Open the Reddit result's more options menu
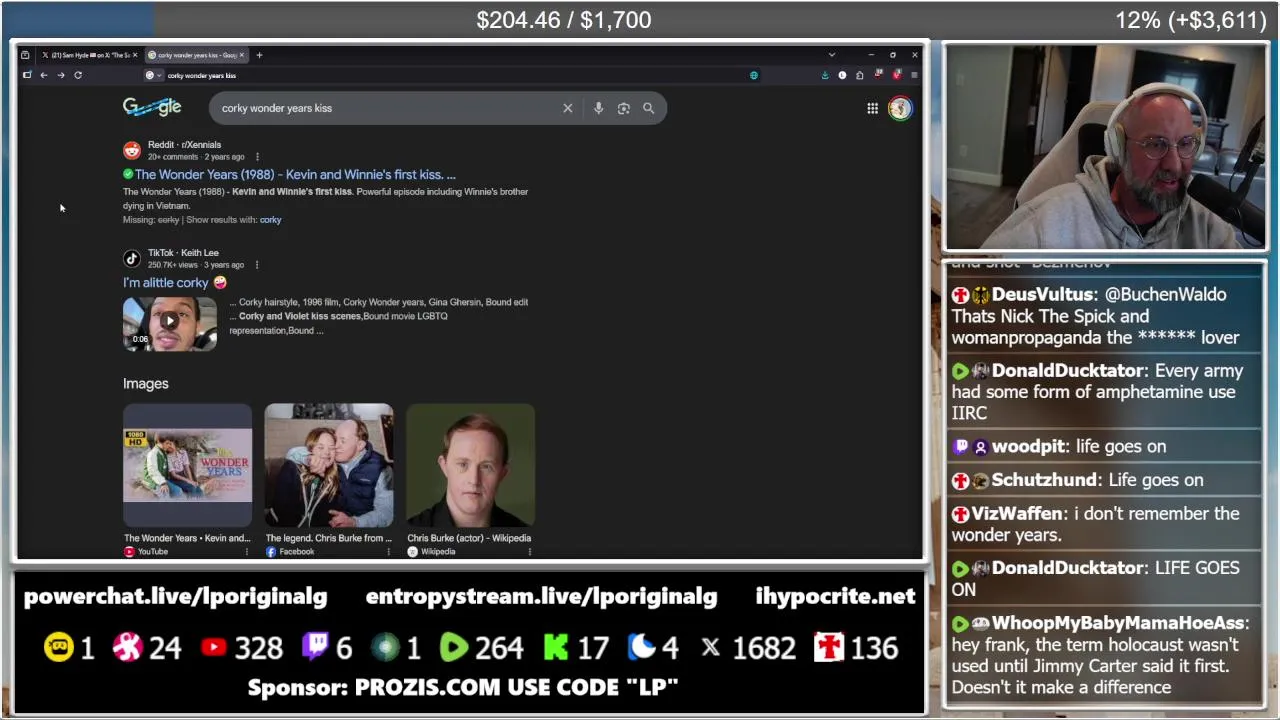 257,157
